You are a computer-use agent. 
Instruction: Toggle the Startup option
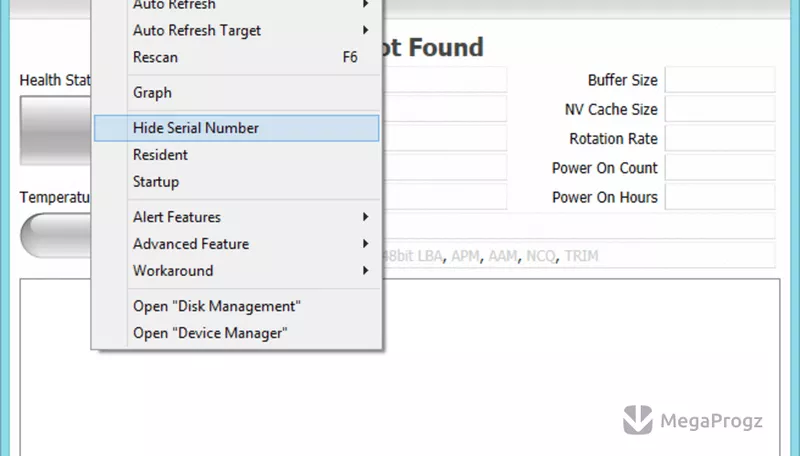point(237,182)
